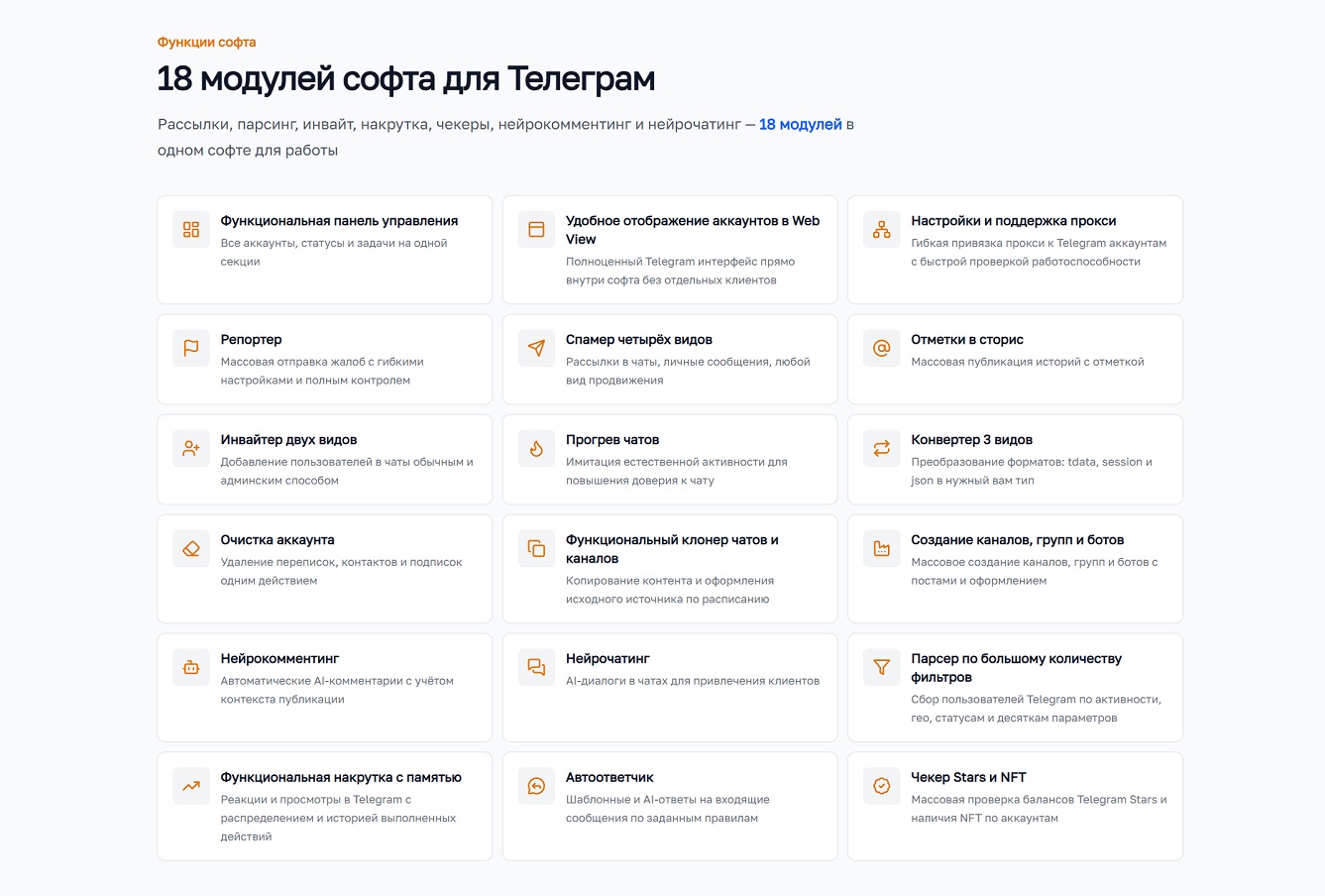Click the eraser icon for Очистка аккаунта

coord(191,548)
